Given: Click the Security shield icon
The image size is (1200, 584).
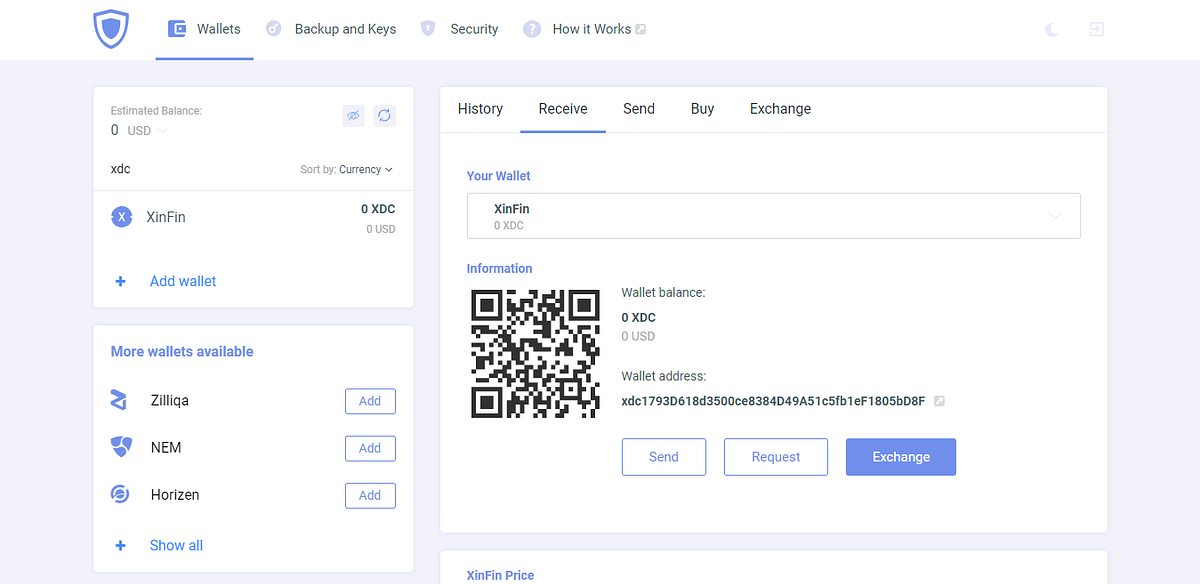Looking at the screenshot, I should pyautogui.click(x=428, y=29).
